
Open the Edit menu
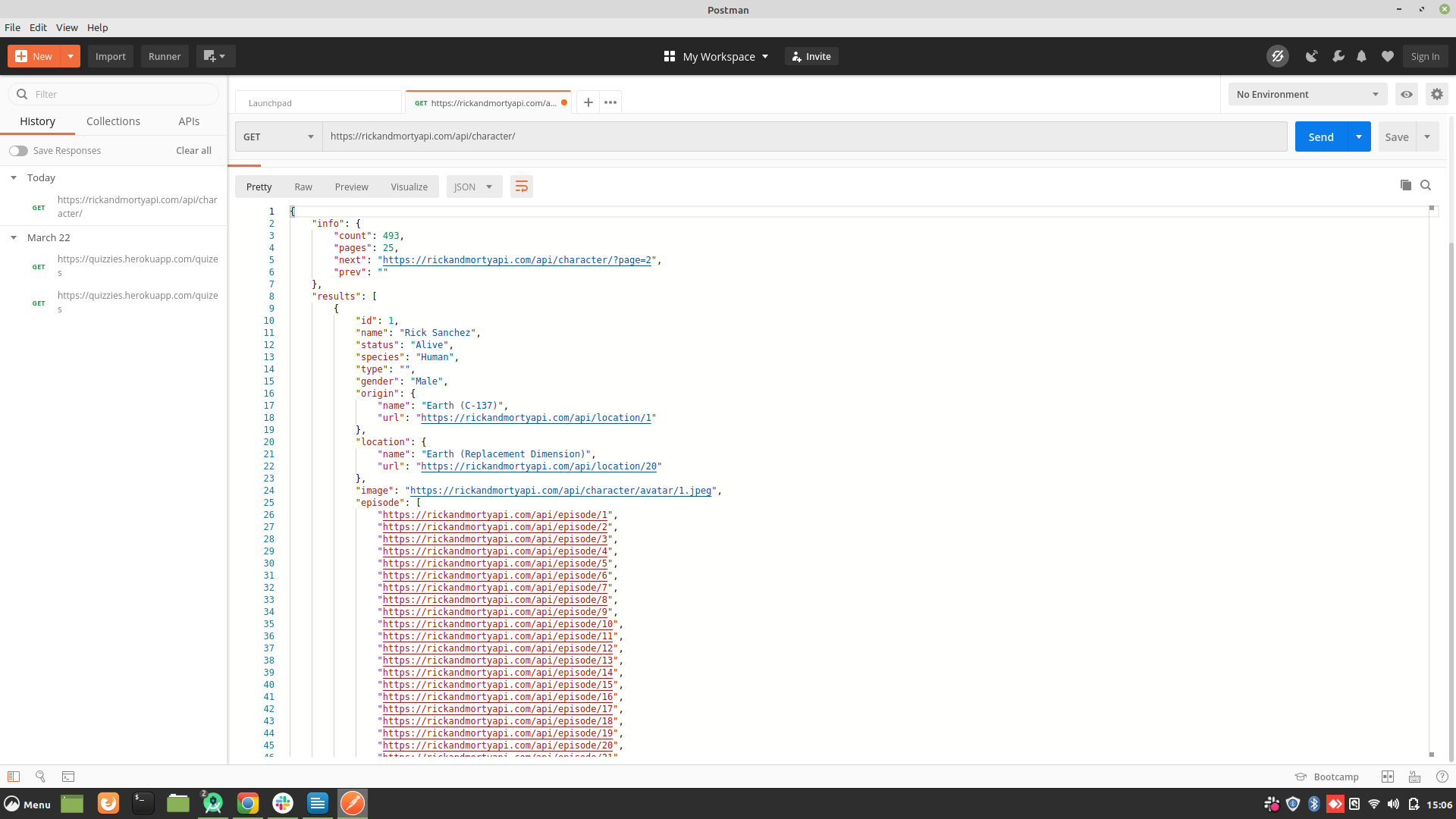click(39, 27)
